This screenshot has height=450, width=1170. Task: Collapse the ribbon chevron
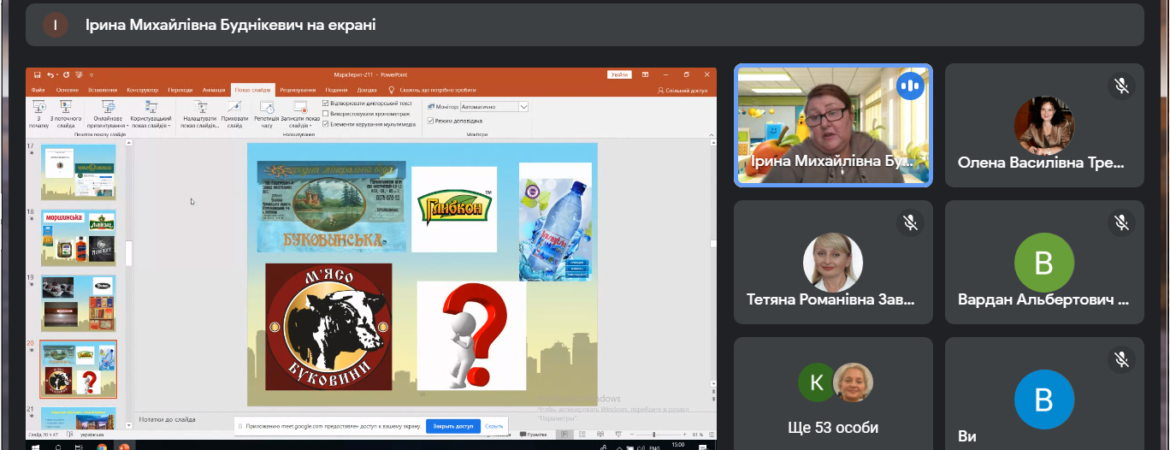click(x=711, y=134)
